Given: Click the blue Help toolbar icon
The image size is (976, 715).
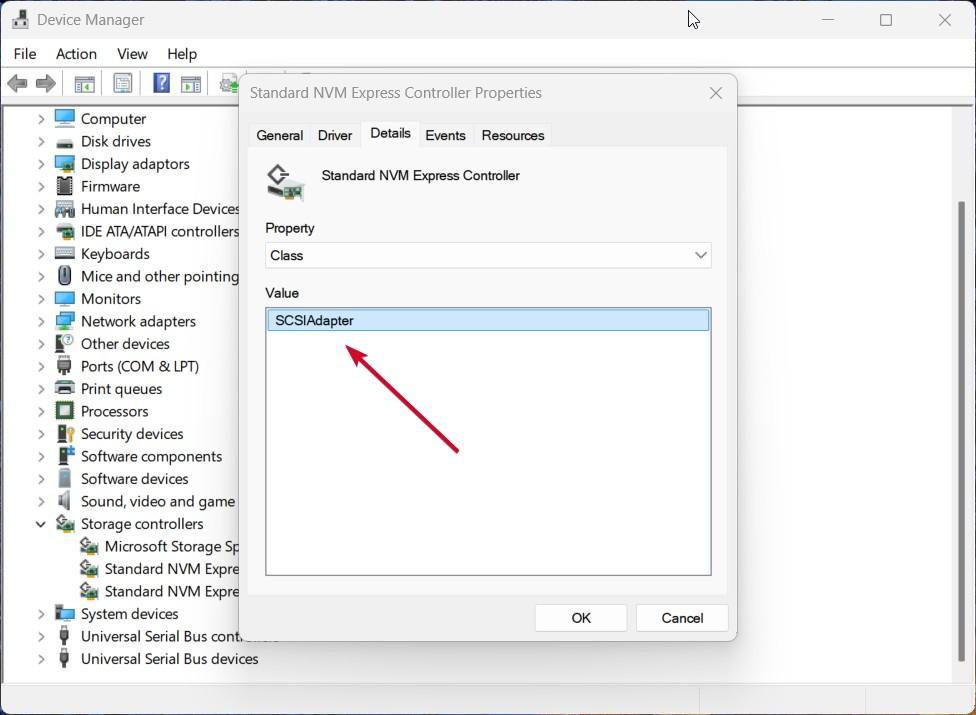Looking at the screenshot, I should [161, 84].
